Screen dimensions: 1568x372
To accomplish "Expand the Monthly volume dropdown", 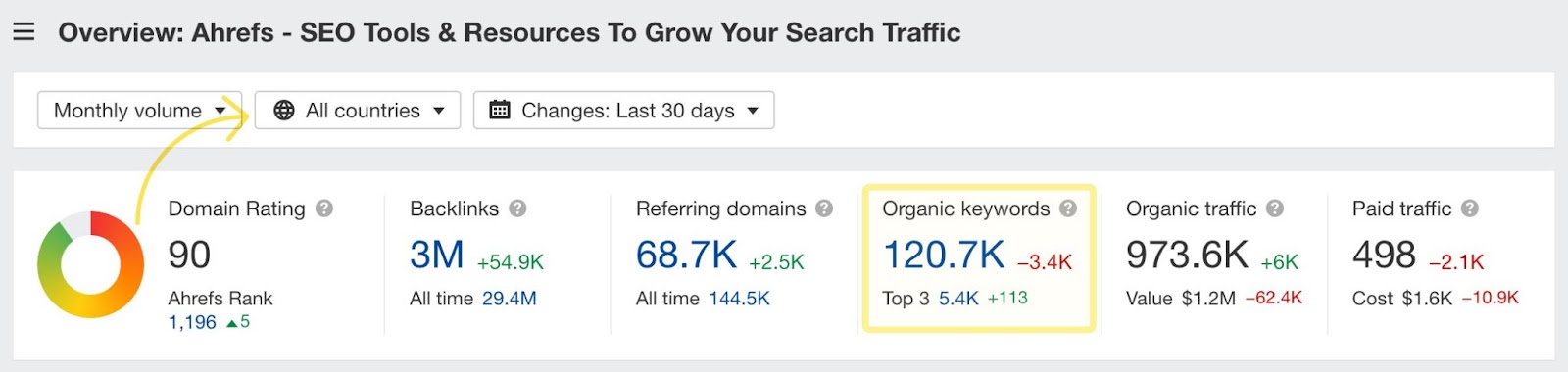I will [140, 111].
